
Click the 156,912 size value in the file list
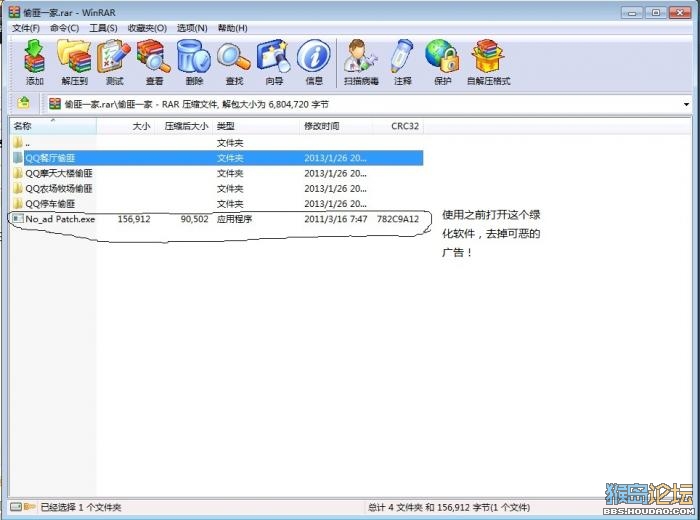point(134,219)
